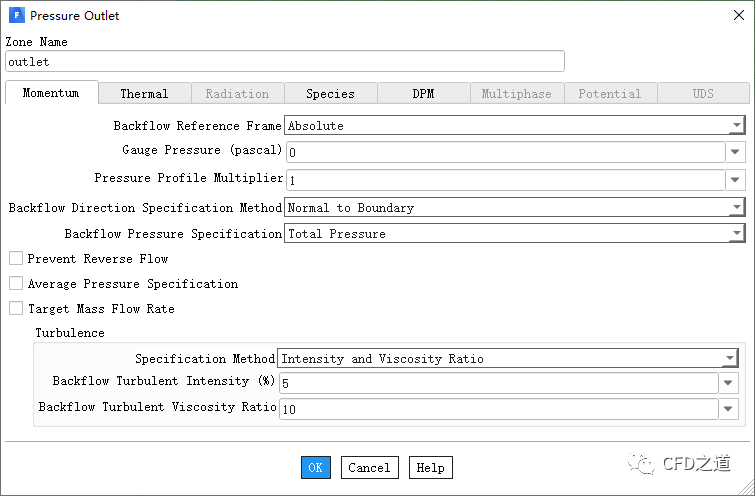Screen dimensions: 755x496
Task: Open the Species tab
Action: click(330, 93)
